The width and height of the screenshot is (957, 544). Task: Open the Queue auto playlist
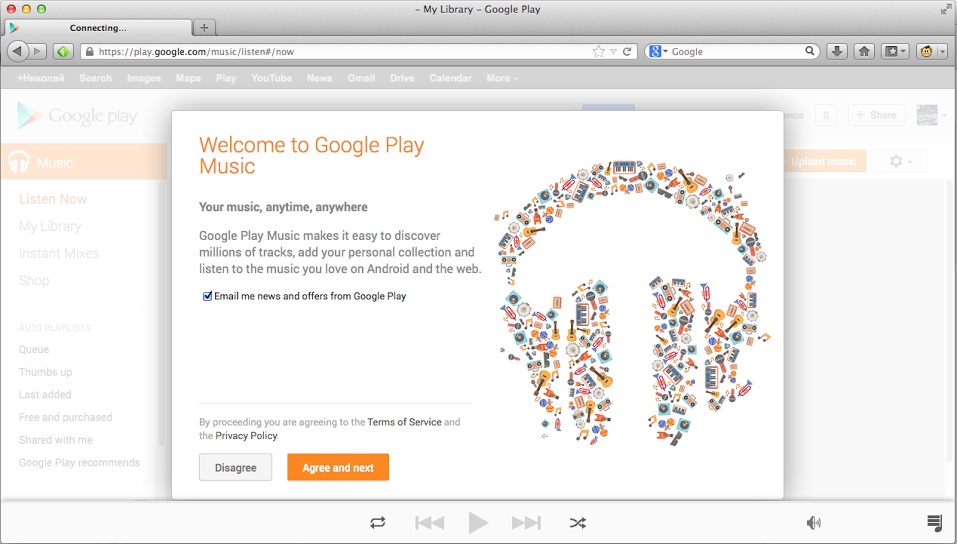tap(34, 349)
